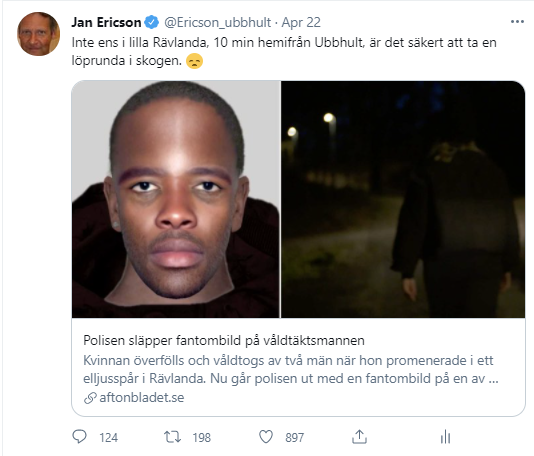Click the Jan Ericson display name
The height and width of the screenshot is (456, 534).
(x=106, y=22)
